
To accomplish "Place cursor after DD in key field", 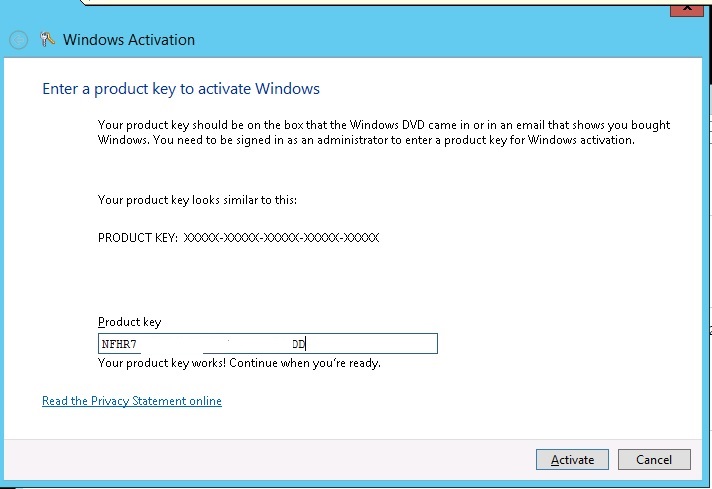I will [307, 344].
